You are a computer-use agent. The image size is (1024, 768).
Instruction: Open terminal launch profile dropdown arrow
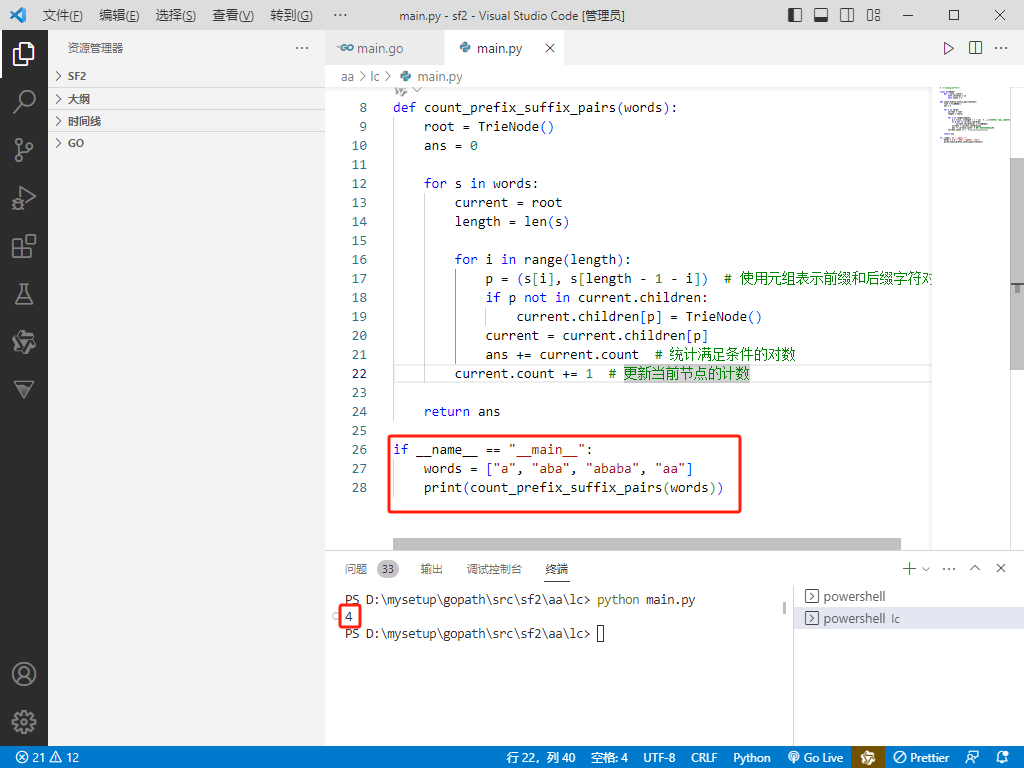pos(926,569)
